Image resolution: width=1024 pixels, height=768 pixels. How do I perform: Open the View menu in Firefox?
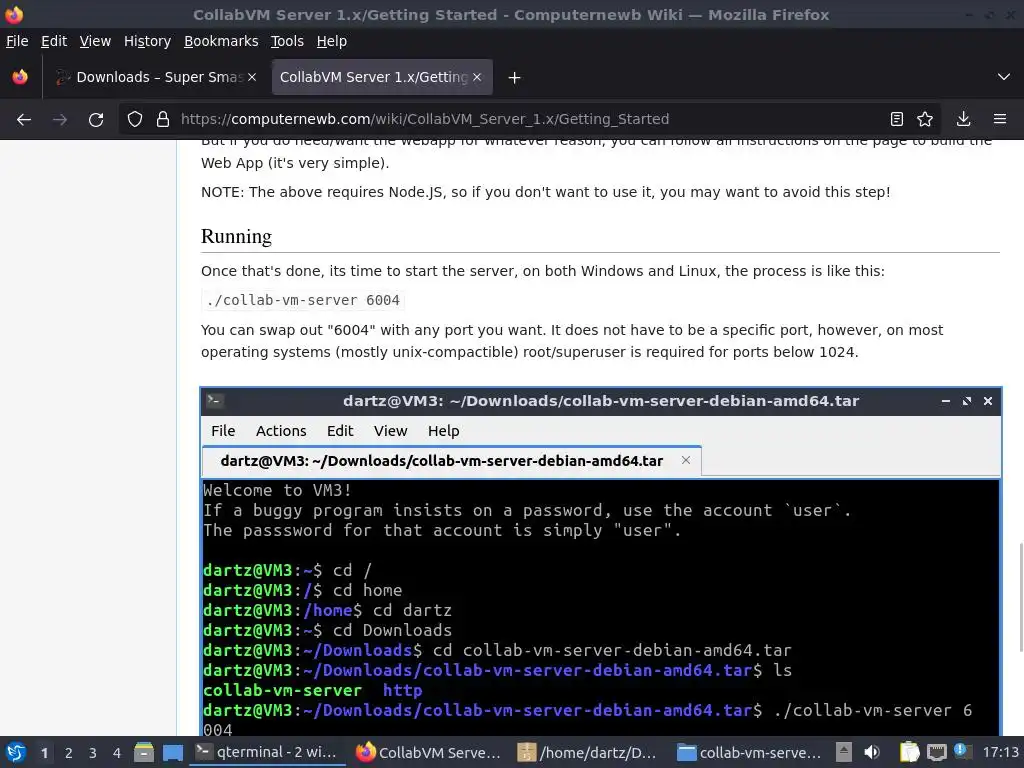(x=95, y=41)
